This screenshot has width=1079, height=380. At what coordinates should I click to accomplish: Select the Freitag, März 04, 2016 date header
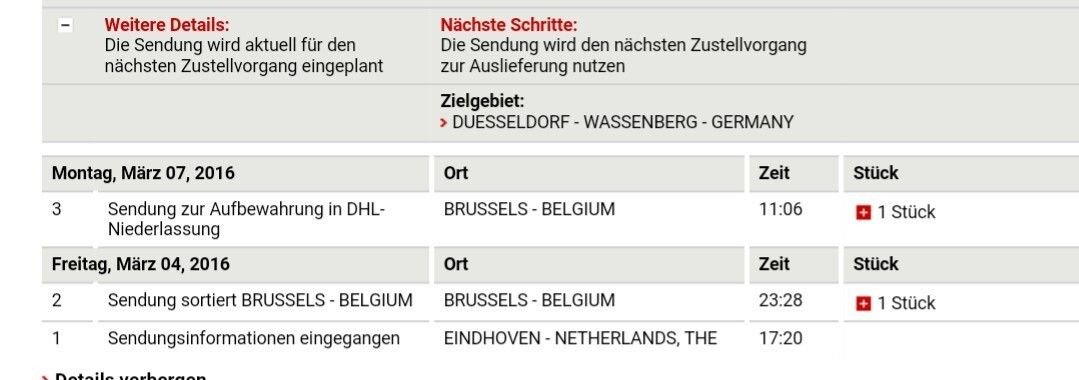pos(141,264)
